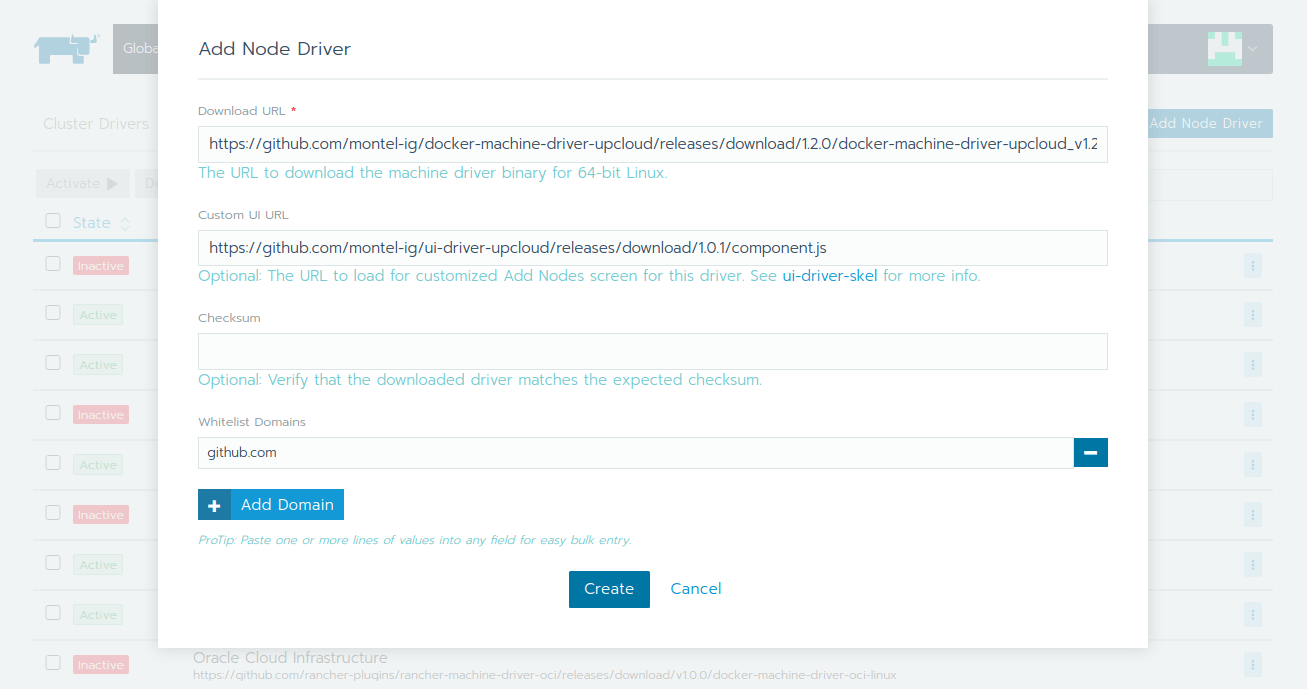Expand the kebab dropdown on an Active driver row
The width and height of the screenshot is (1307, 689).
[1252, 314]
